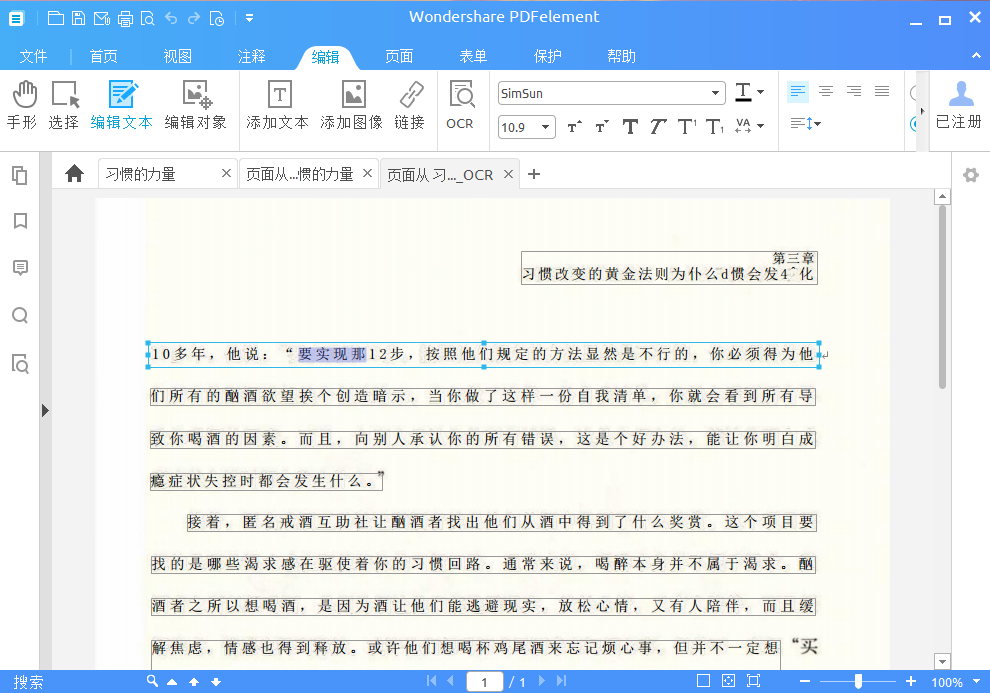Apply subscript formatting
This screenshot has height=693, width=990.
tap(715, 126)
